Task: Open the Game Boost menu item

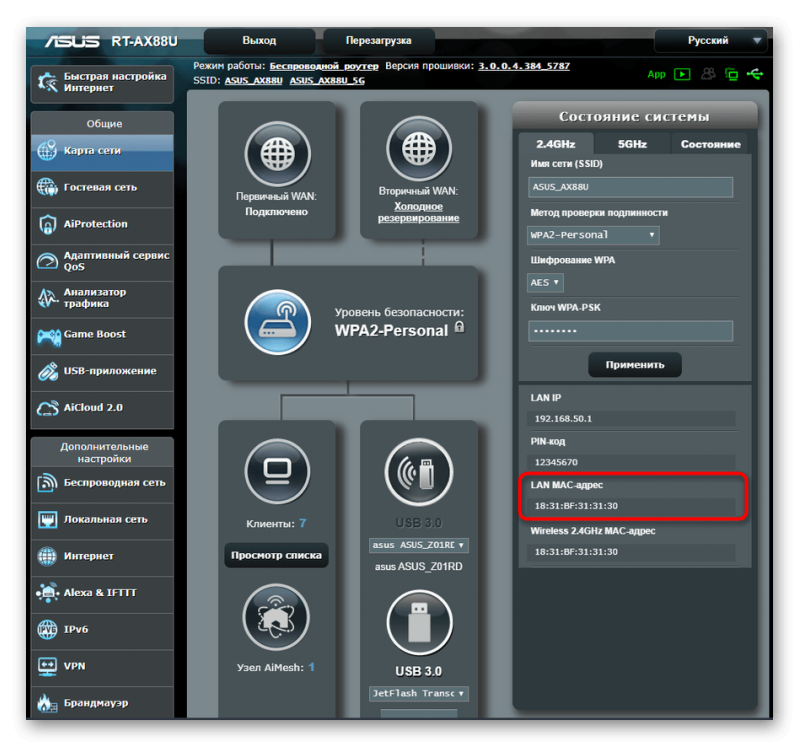Action: click(102, 336)
